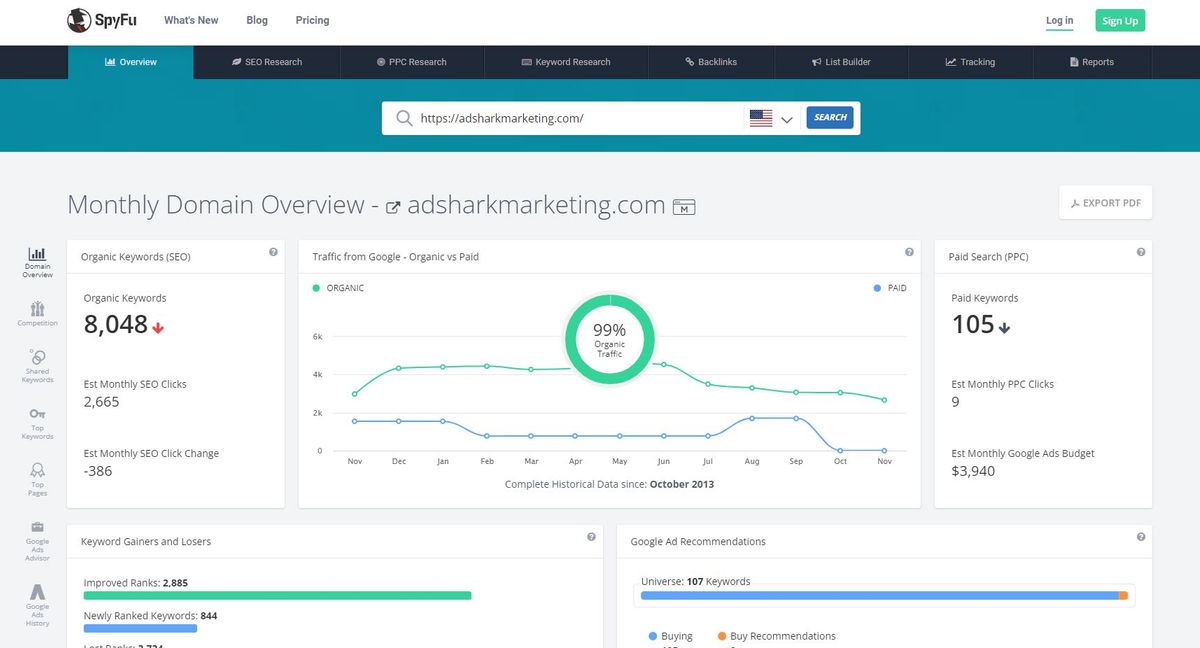
Task: Click the 99% Organic Traffic donut chart
Action: click(x=609, y=338)
